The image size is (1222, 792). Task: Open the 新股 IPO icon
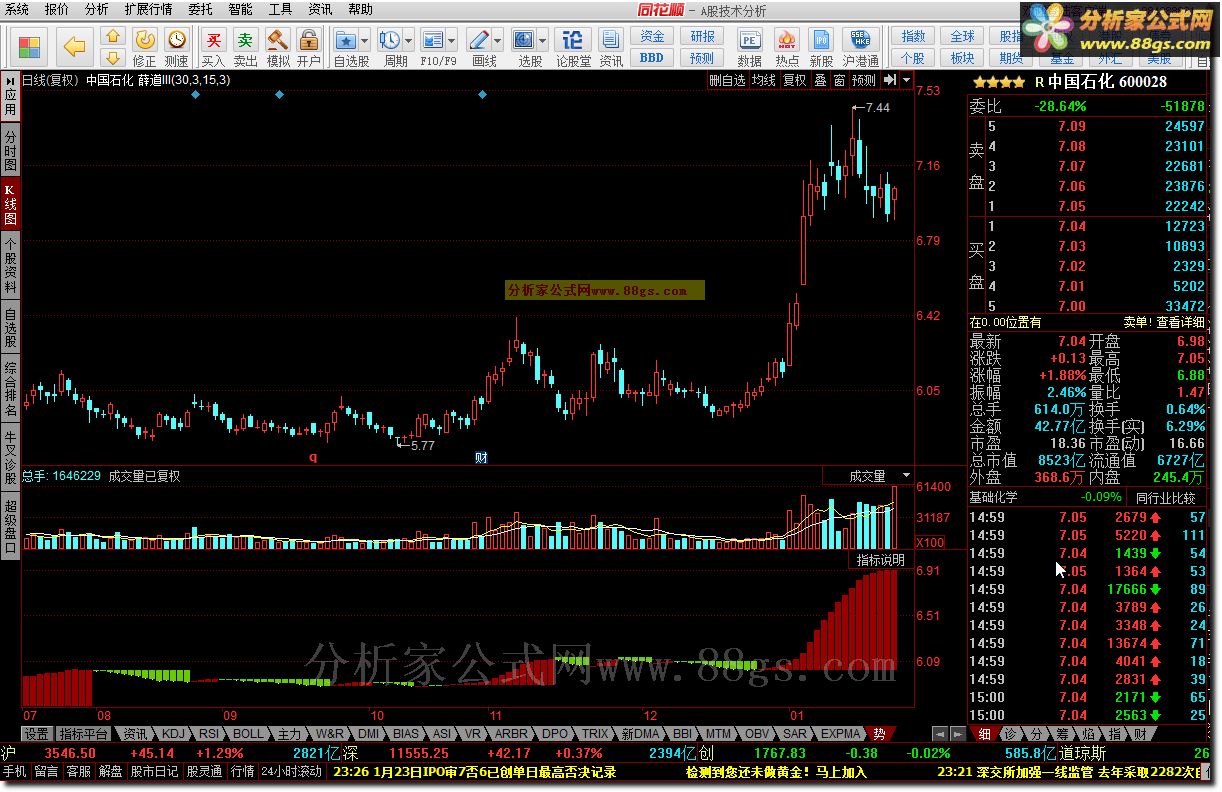(821, 46)
